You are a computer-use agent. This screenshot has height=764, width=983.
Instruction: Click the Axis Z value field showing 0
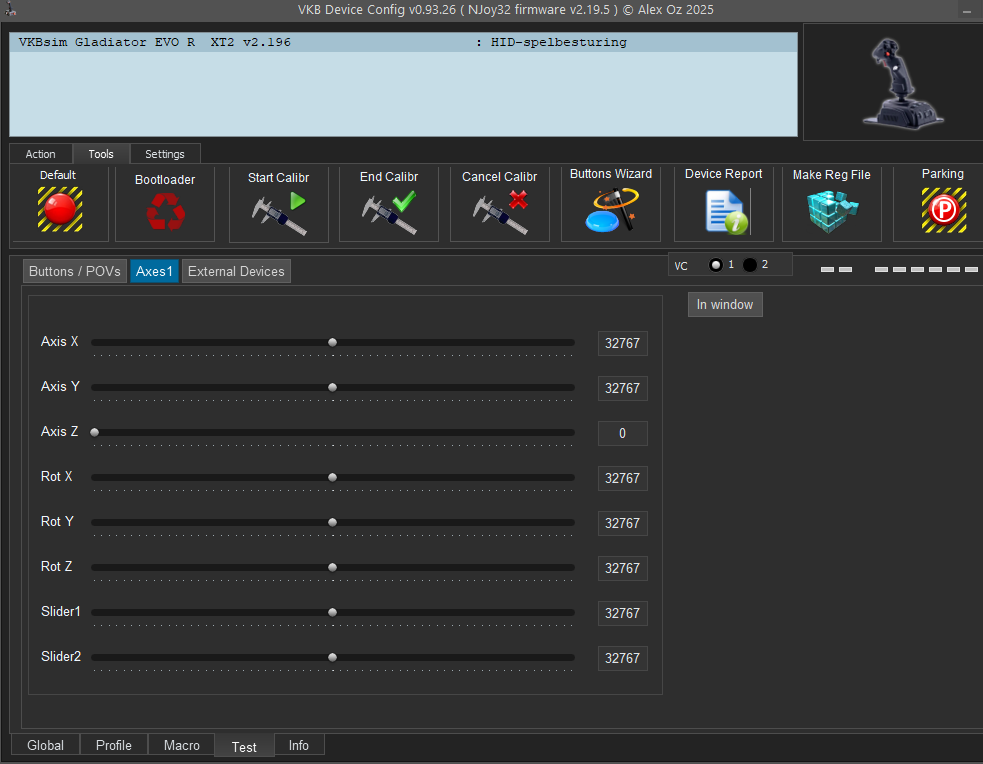tap(623, 434)
